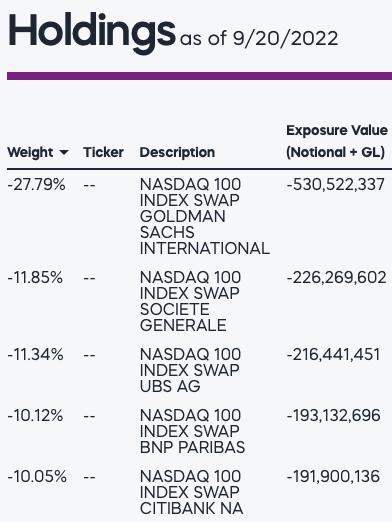The height and width of the screenshot is (522, 392).
Task: Select the Societe Generale swap description
Action: pyautogui.click(x=190, y=301)
